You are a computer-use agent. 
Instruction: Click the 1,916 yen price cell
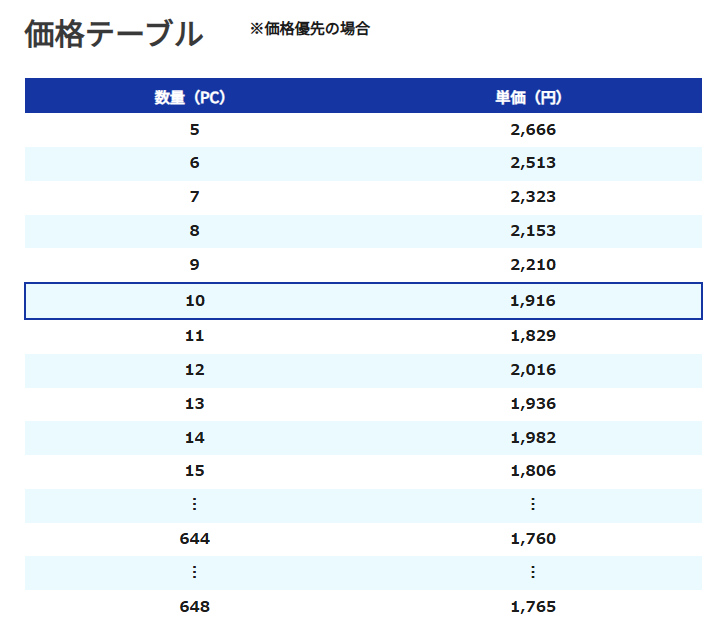(532, 301)
